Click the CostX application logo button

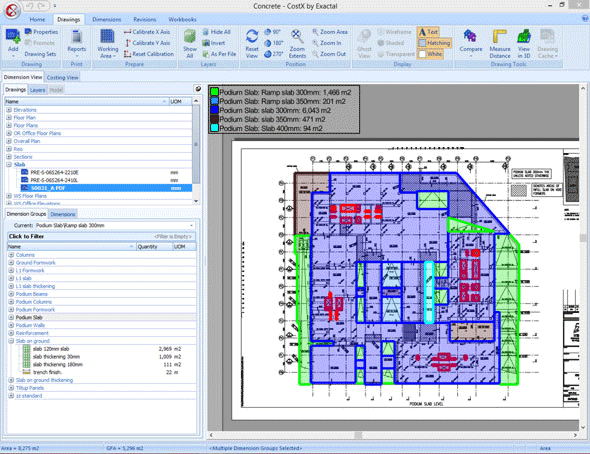click(x=12, y=10)
